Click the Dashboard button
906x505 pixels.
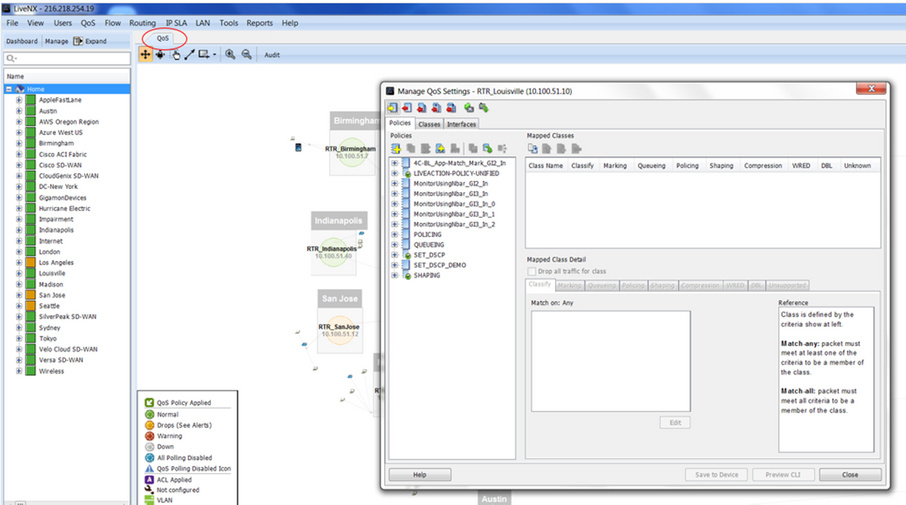(22, 41)
